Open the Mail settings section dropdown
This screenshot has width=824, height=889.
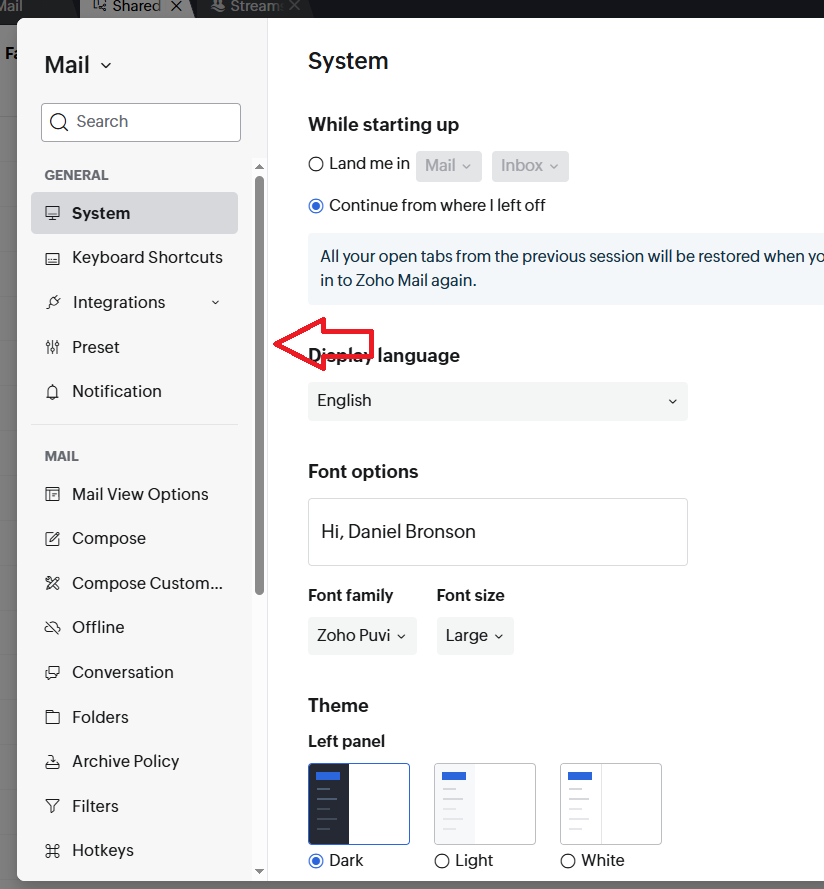click(78, 65)
